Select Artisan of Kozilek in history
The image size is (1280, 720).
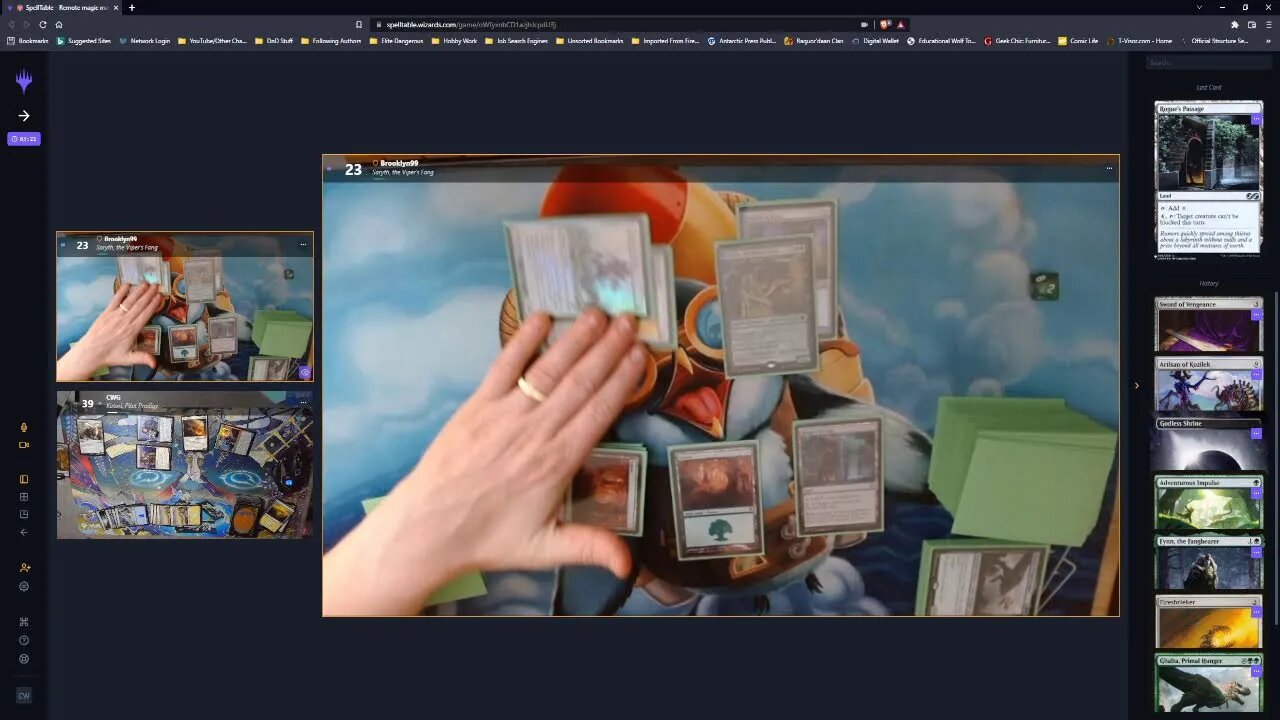1209,384
